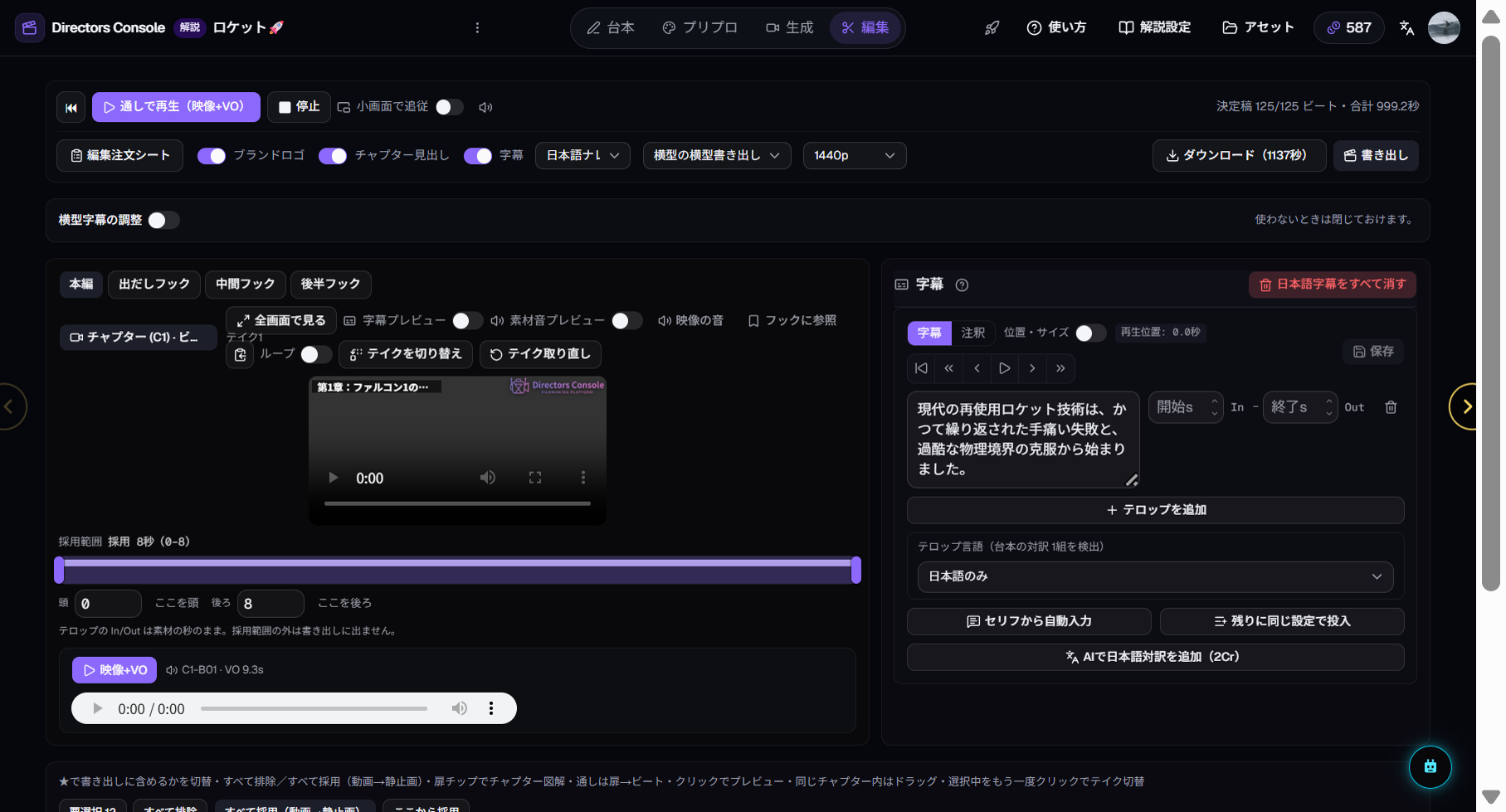Screen dimensions: 1506x812
Task: Select the 出だしフック tab
Action: (154, 284)
